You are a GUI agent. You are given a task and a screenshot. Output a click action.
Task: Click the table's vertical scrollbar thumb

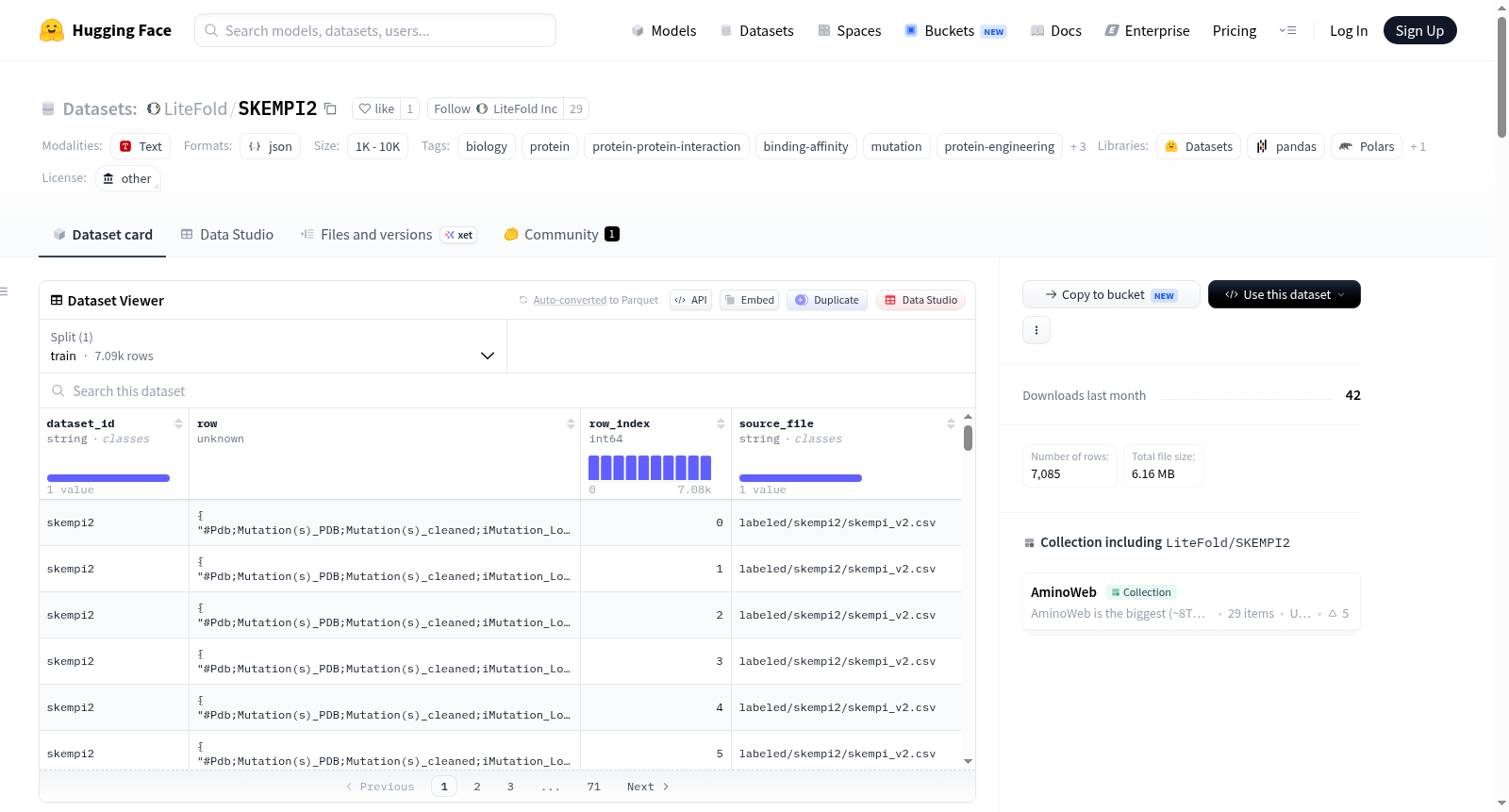click(968, 438)
